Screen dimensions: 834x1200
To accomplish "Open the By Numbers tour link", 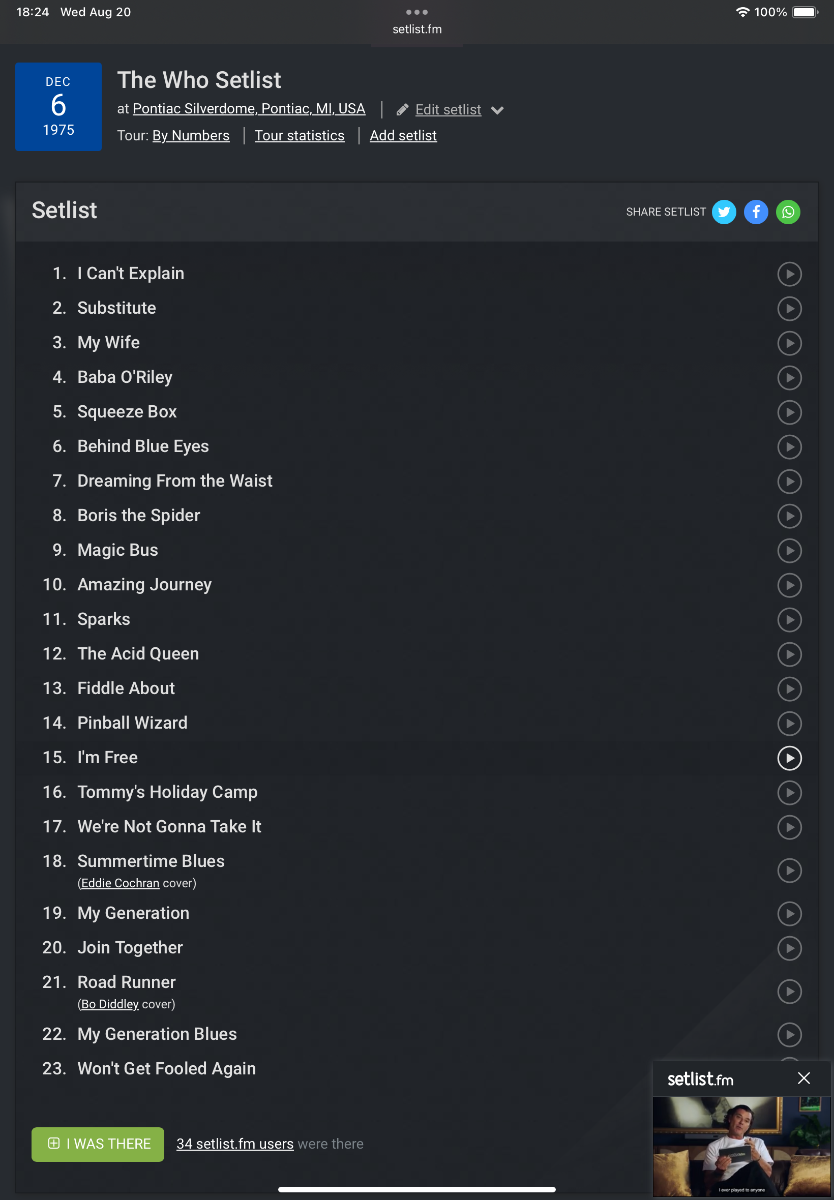I will click(191, 136).
